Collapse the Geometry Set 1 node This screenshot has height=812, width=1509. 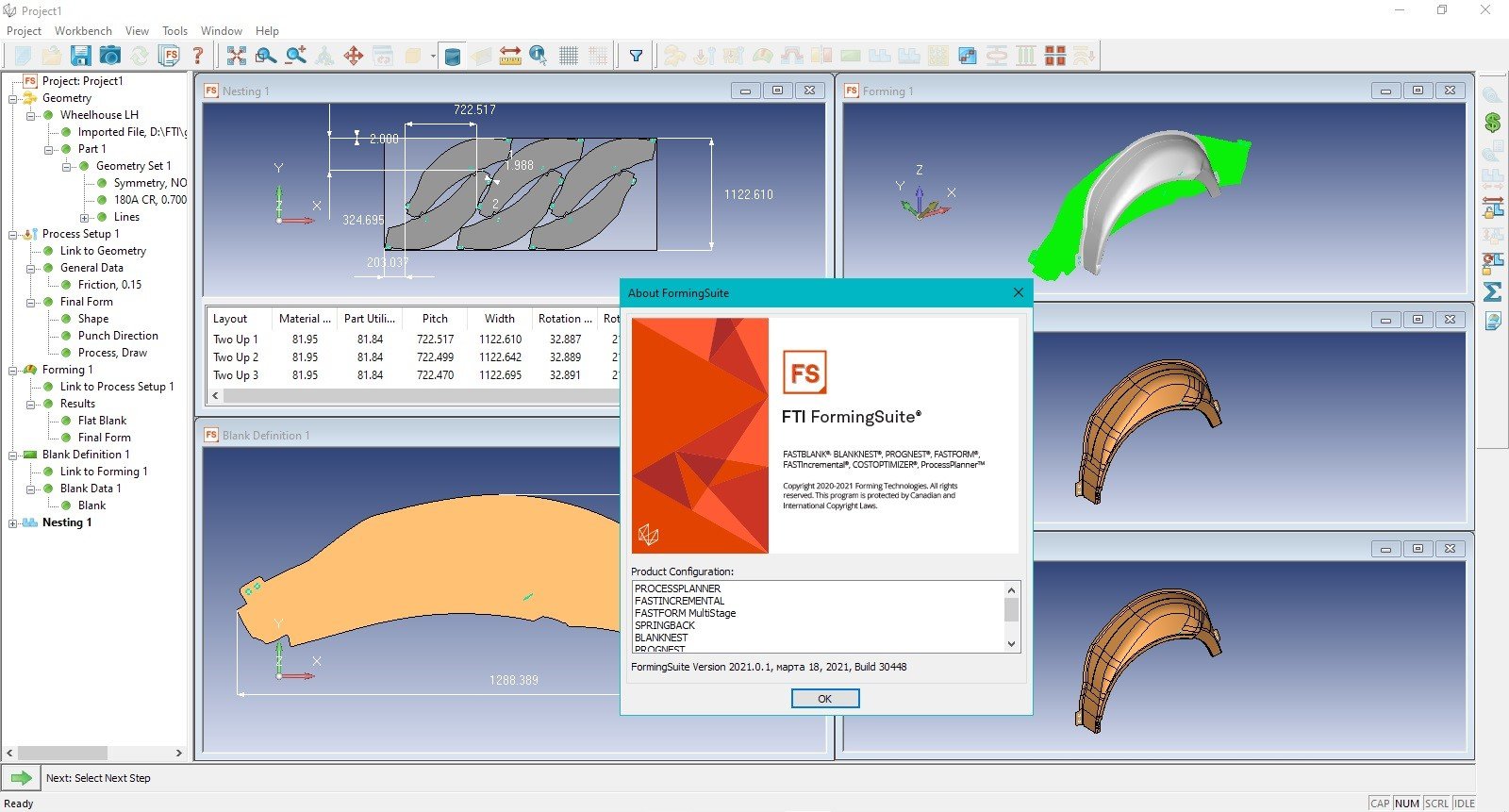tap(67, 166)
